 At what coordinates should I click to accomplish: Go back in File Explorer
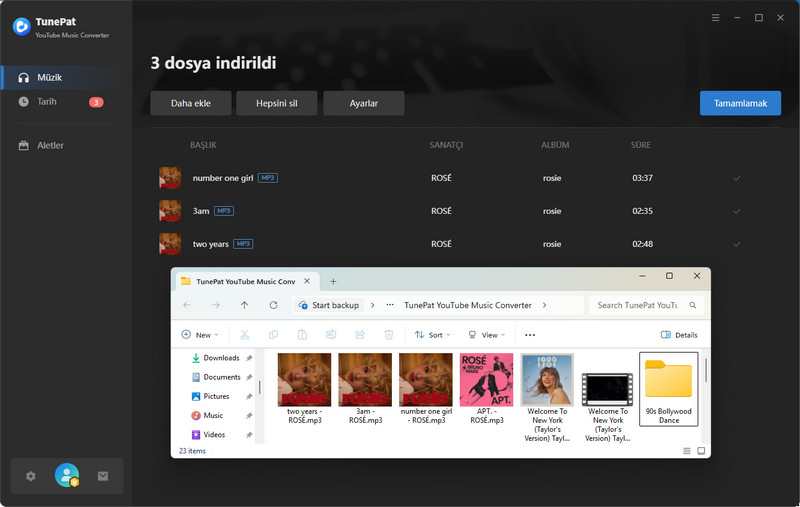187,305
